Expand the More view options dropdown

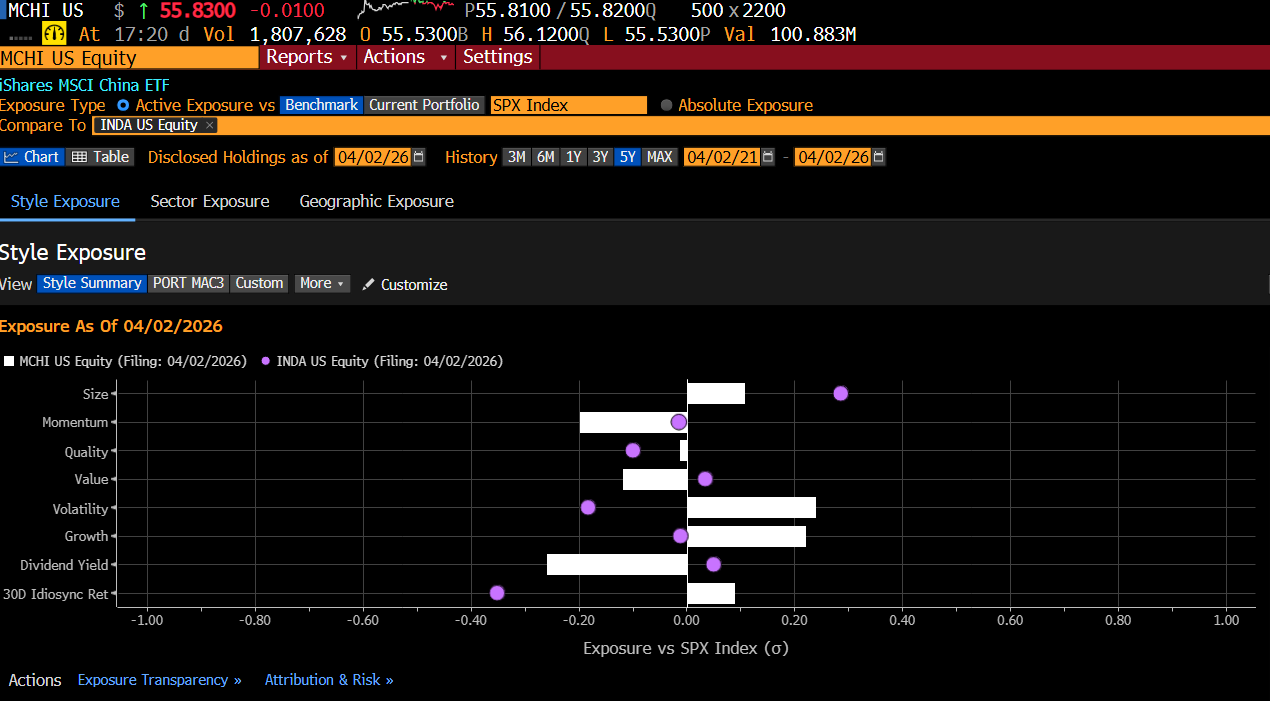(x=321, y=284)
